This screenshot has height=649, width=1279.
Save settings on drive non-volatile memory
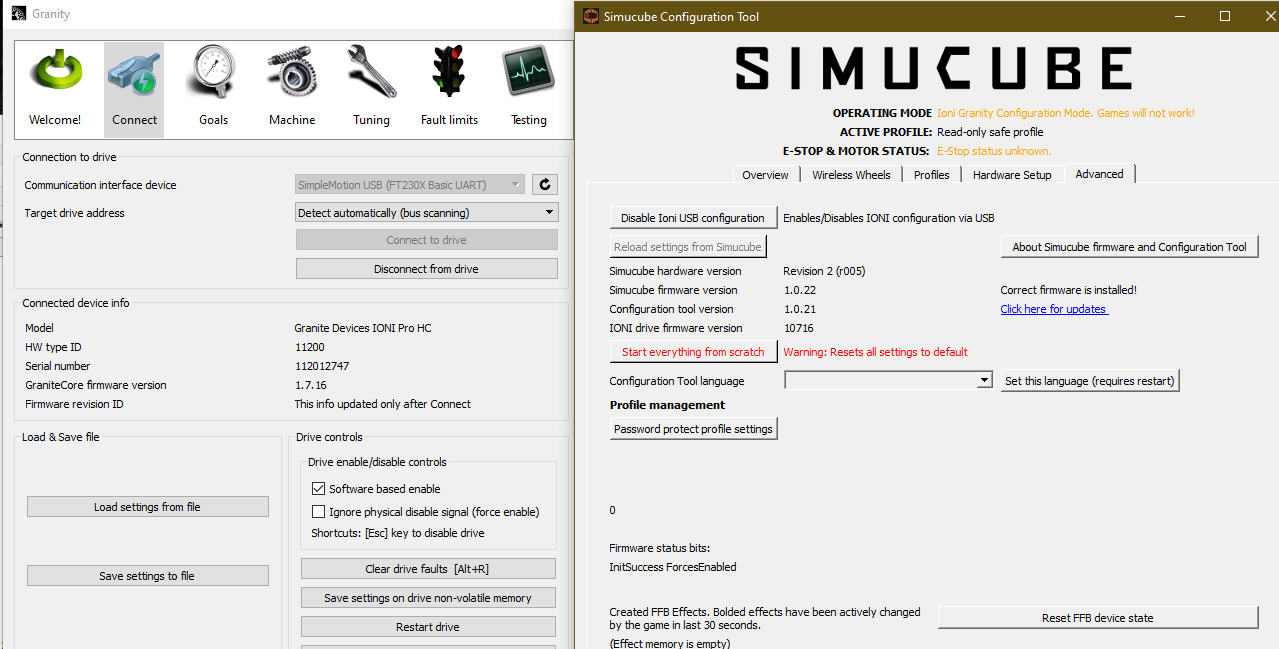428,598
